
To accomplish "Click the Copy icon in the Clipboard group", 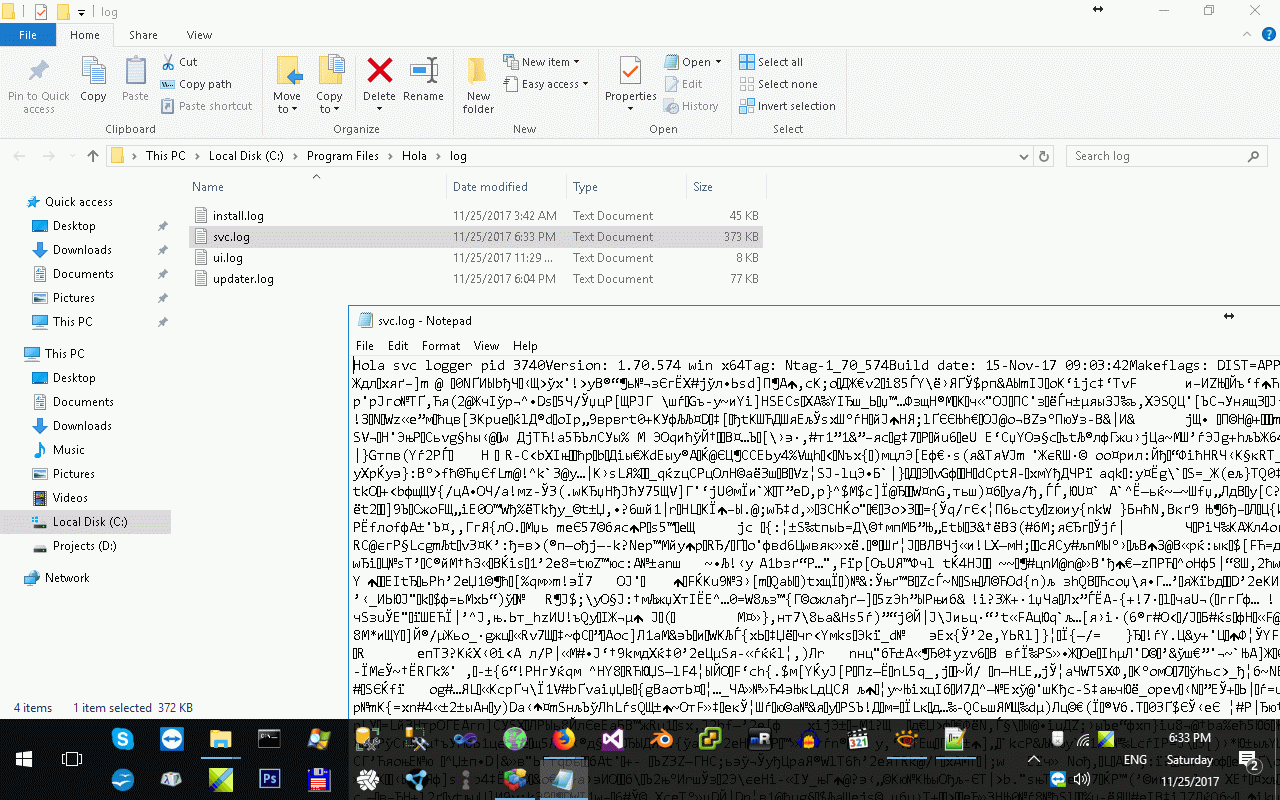I will [93, 72].
